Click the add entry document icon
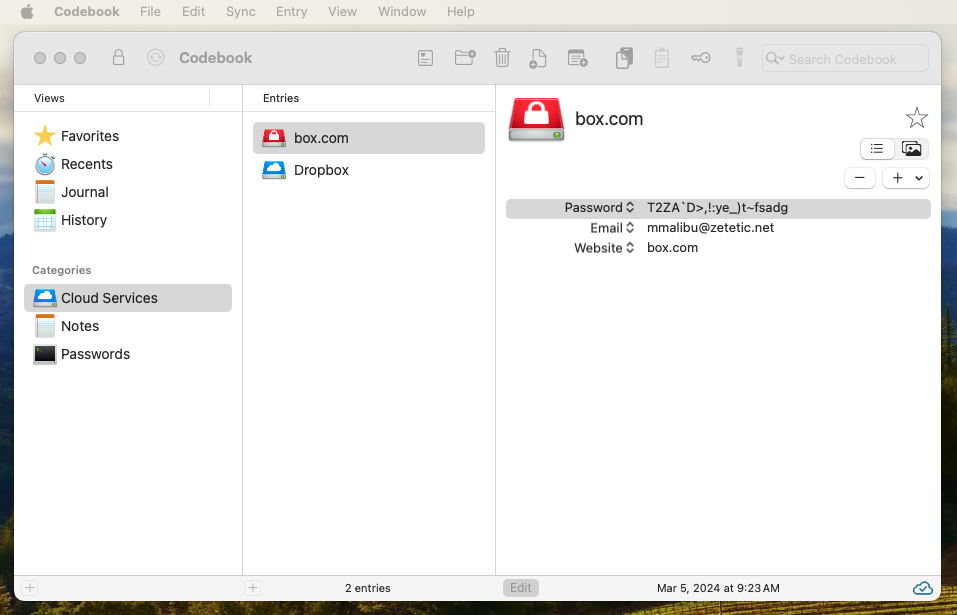Image resolution: width=957 pixels, height=615 pixels. (x=537, y=59)
